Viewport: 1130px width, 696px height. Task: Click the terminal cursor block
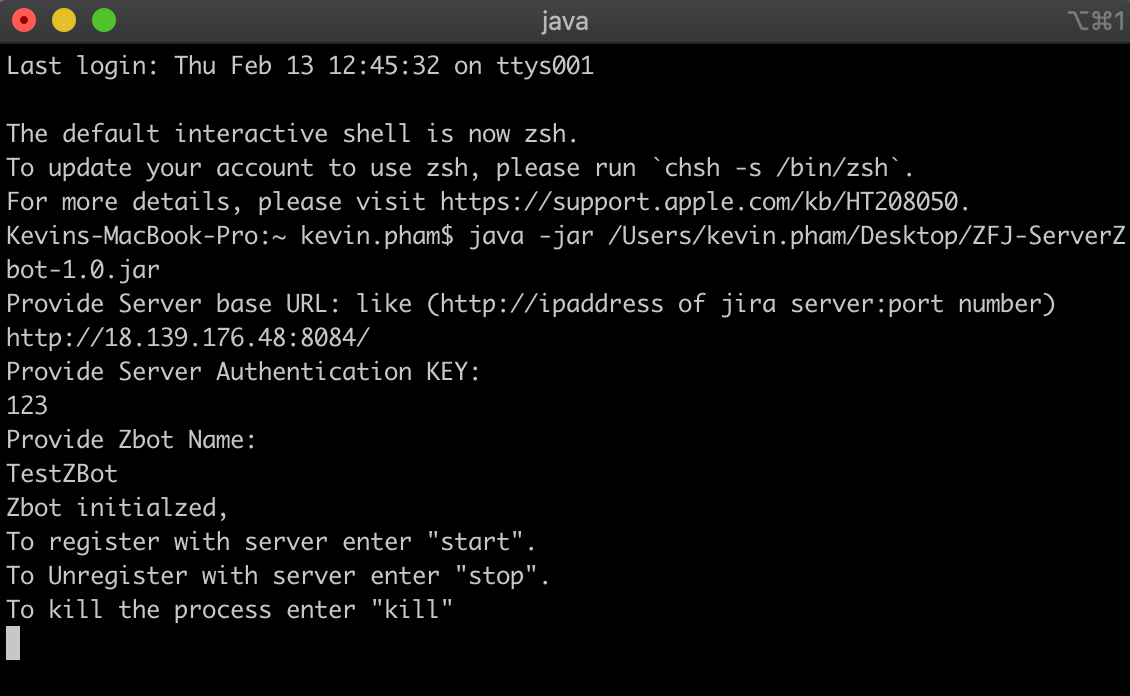click(x=13, y=643)
